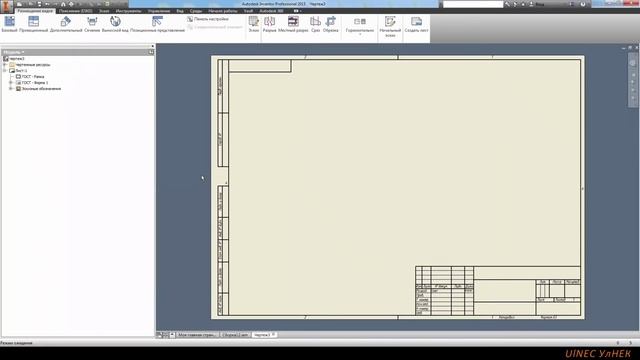The image size is (640, 360).
Task: Switch to the Чертеж3 document tab
Action: [264, 335]
